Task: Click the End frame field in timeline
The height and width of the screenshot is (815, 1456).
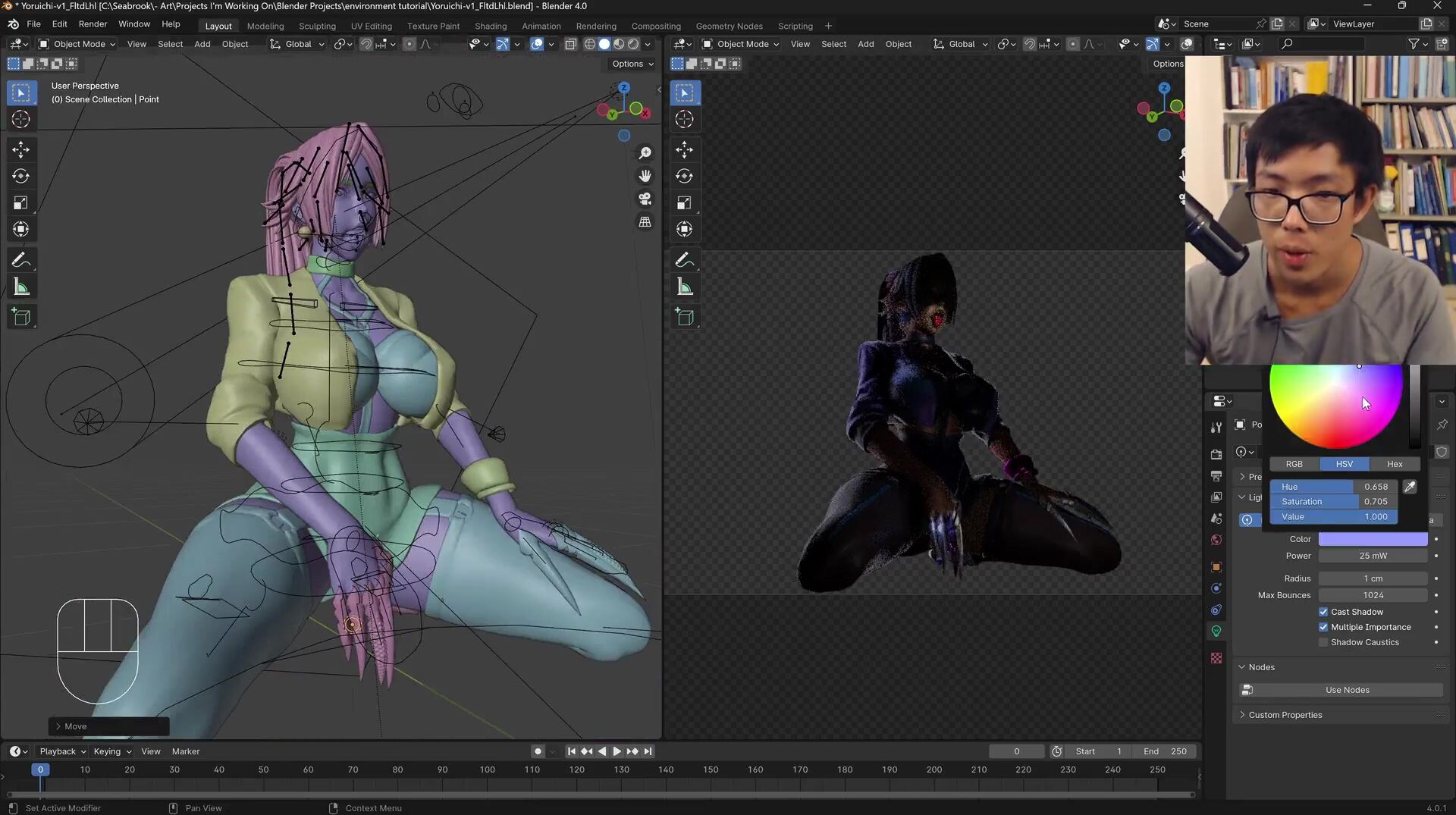Action: [1165, 751]
